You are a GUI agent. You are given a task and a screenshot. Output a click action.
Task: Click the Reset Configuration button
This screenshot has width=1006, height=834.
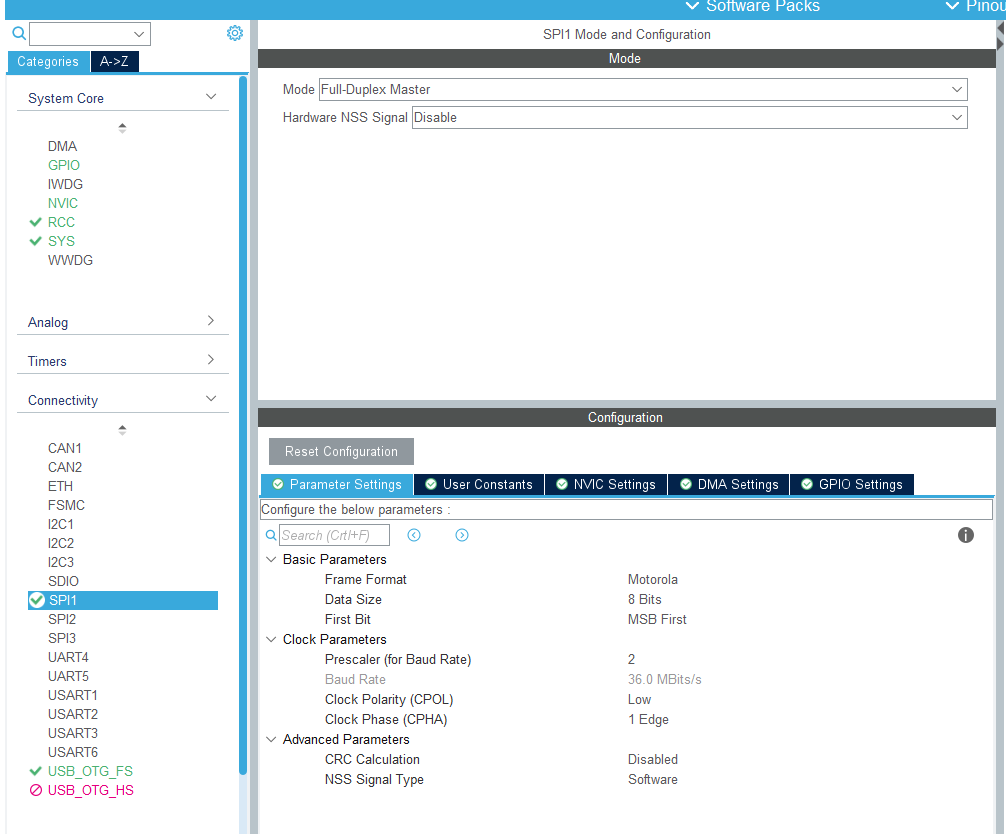(x=341, y=452)
